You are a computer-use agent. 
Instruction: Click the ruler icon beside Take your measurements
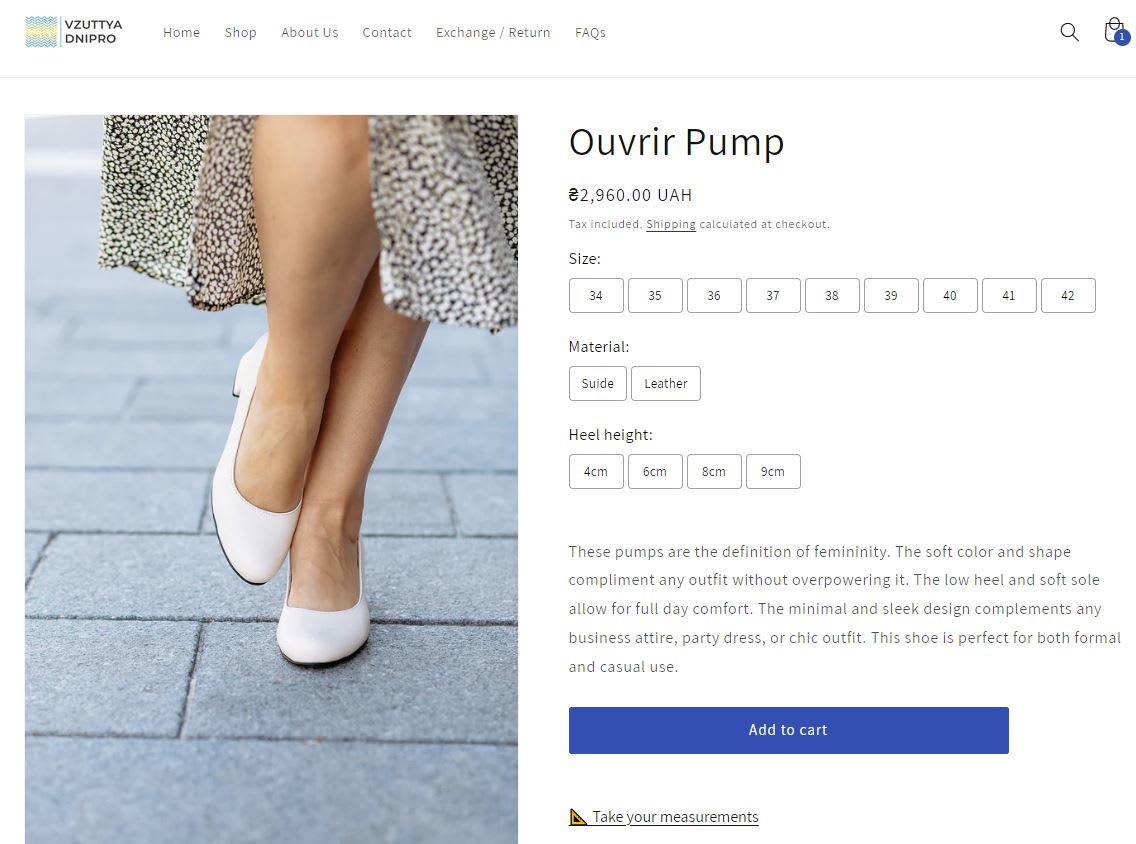pos(578,816)
